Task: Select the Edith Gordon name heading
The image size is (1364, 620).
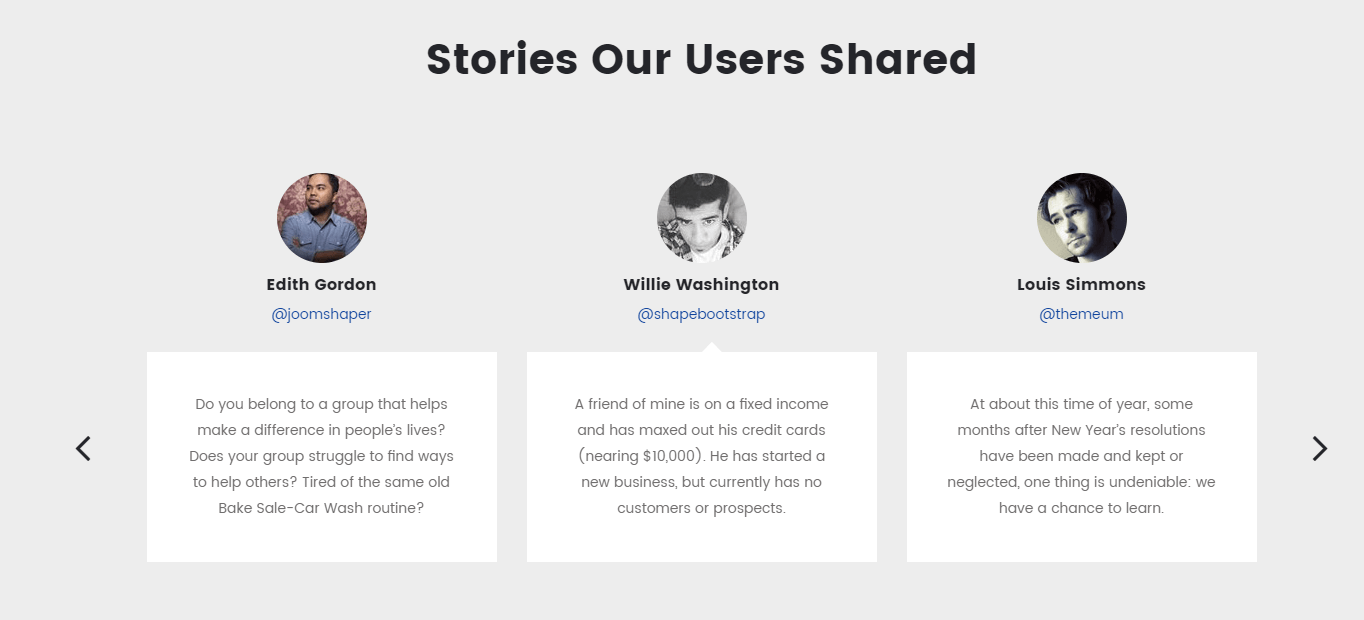Action: pyautogui.click(x=322, y=284)
